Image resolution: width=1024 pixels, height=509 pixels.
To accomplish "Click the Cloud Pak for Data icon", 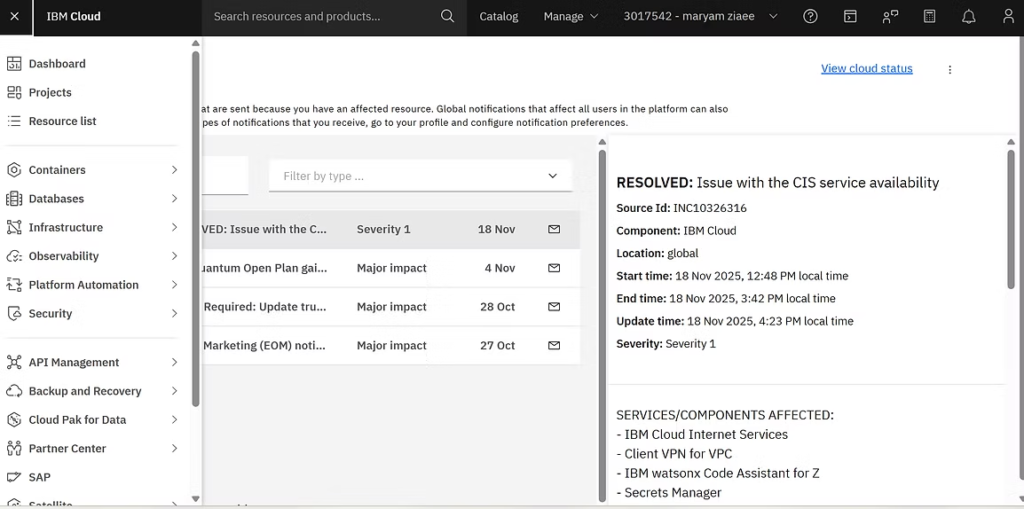I will (14, 419).
